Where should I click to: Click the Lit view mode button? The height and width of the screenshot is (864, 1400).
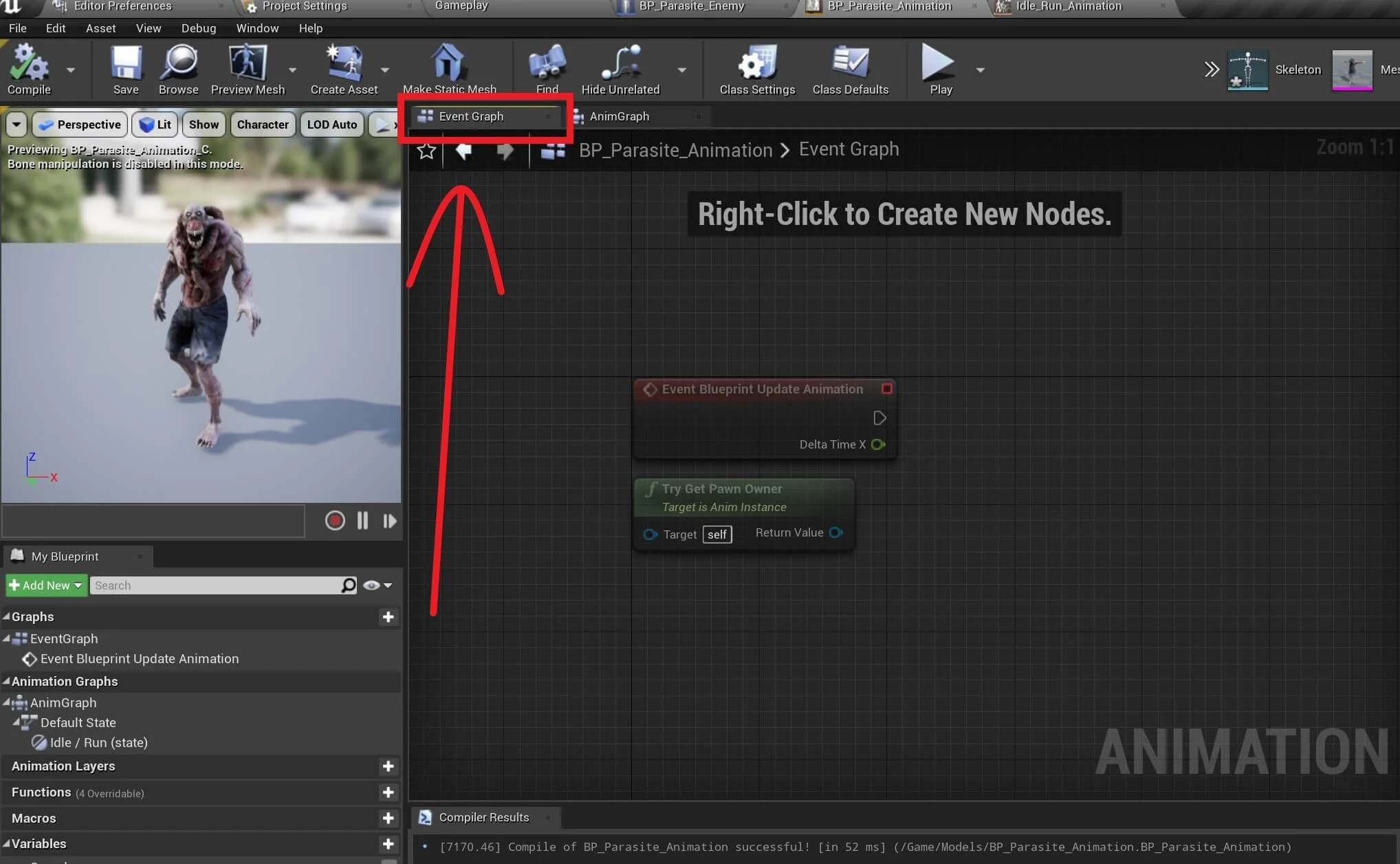point(155,125)
